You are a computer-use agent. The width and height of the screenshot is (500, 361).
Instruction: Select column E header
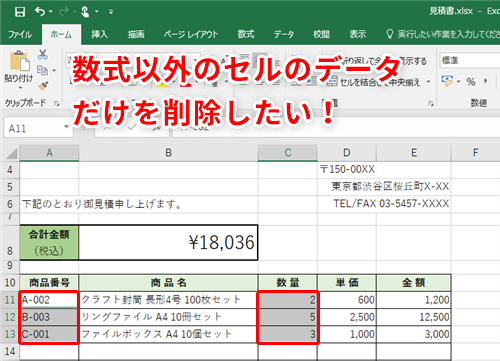[x=414, y=153]
